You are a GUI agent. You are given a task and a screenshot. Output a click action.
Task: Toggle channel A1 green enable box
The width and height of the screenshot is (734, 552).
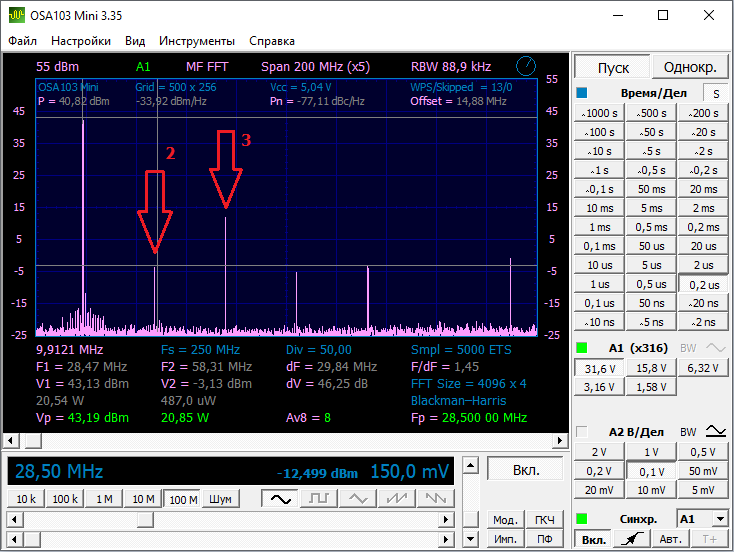pos(582,348)
